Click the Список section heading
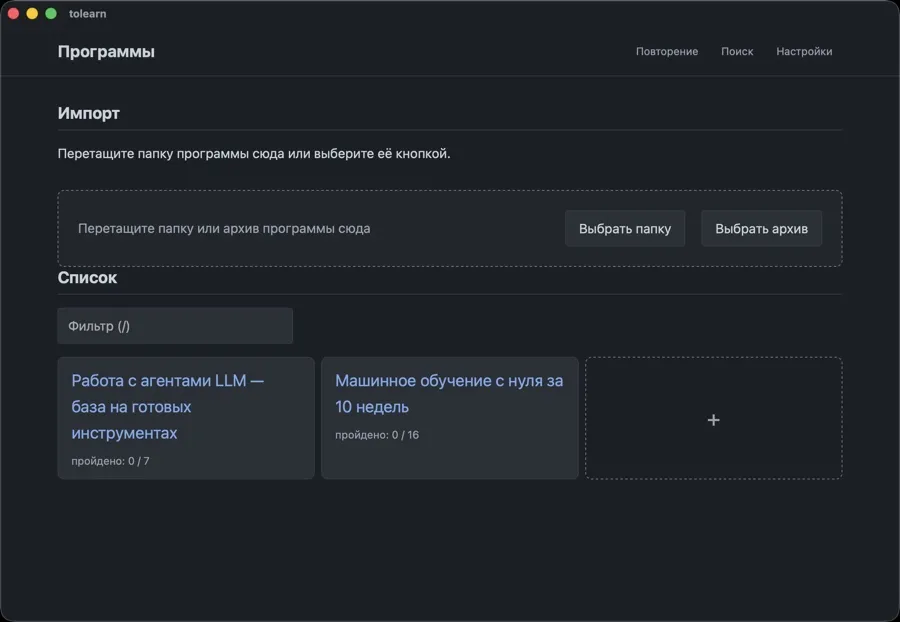 tap(87, 278)
